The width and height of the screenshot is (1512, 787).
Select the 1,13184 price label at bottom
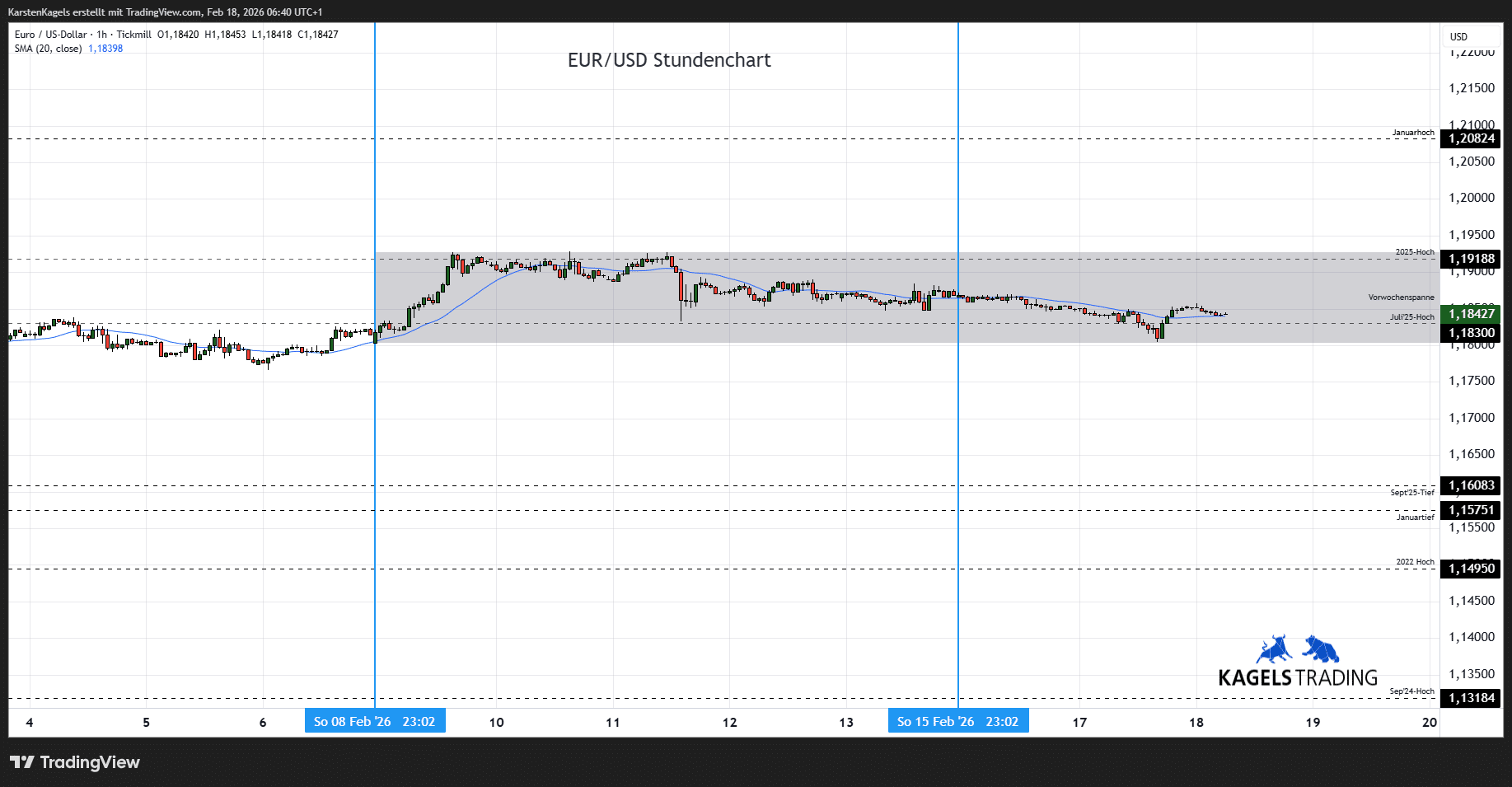tap(1471, 698)
